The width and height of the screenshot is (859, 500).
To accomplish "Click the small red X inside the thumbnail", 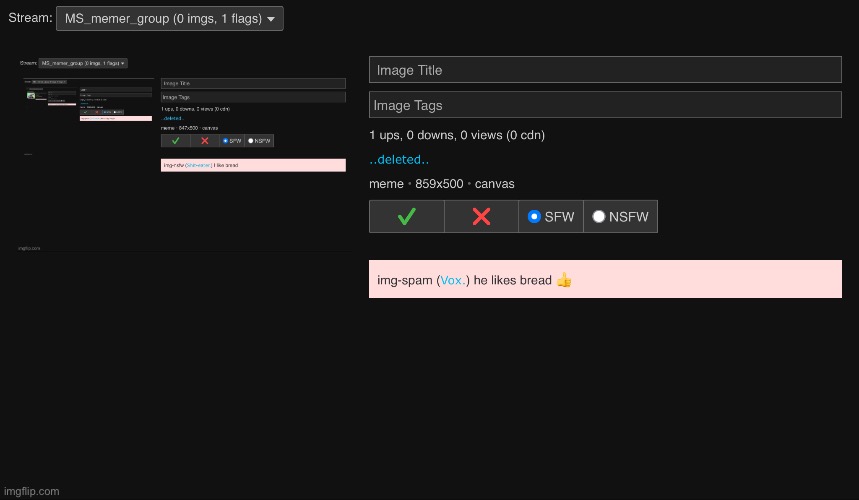I will tap(205, 141).
